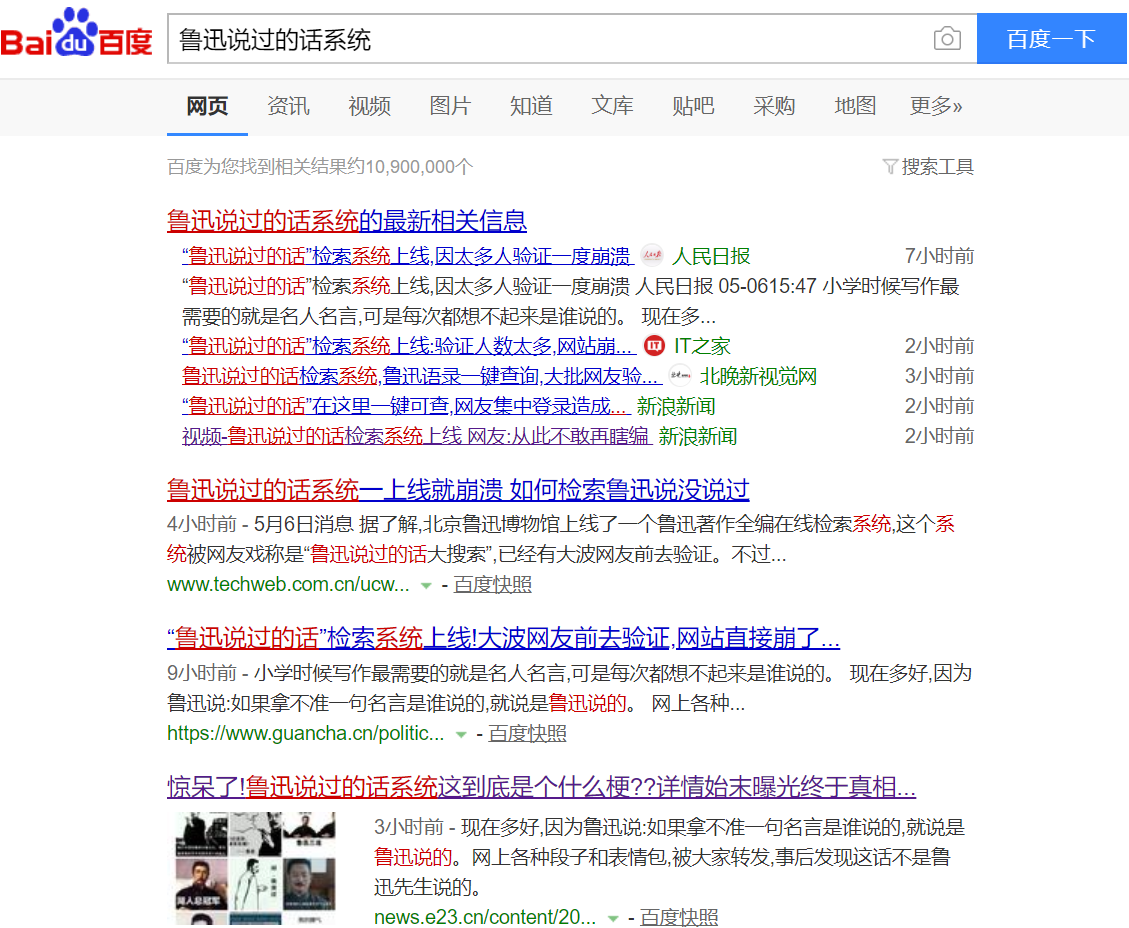Click the 百度一下 search button
Viewport: 1129px width, 928px height.
point(1051,38)
